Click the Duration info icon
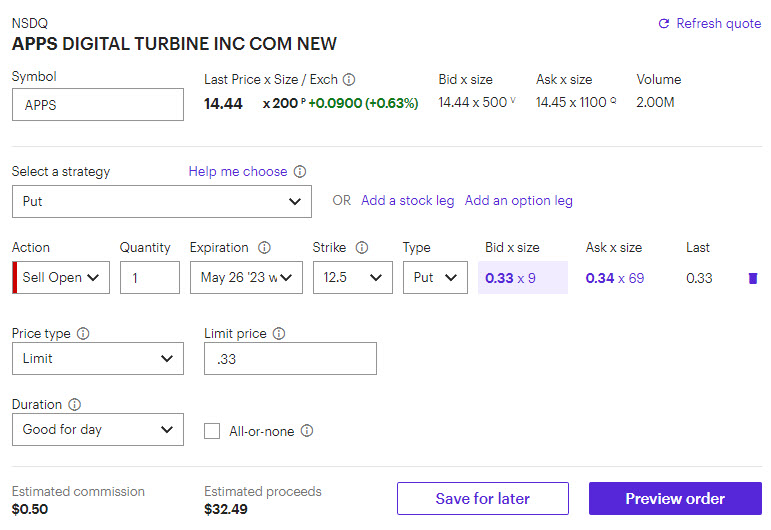The height and width of the screenshot is (530, 771). pos(75,405)
